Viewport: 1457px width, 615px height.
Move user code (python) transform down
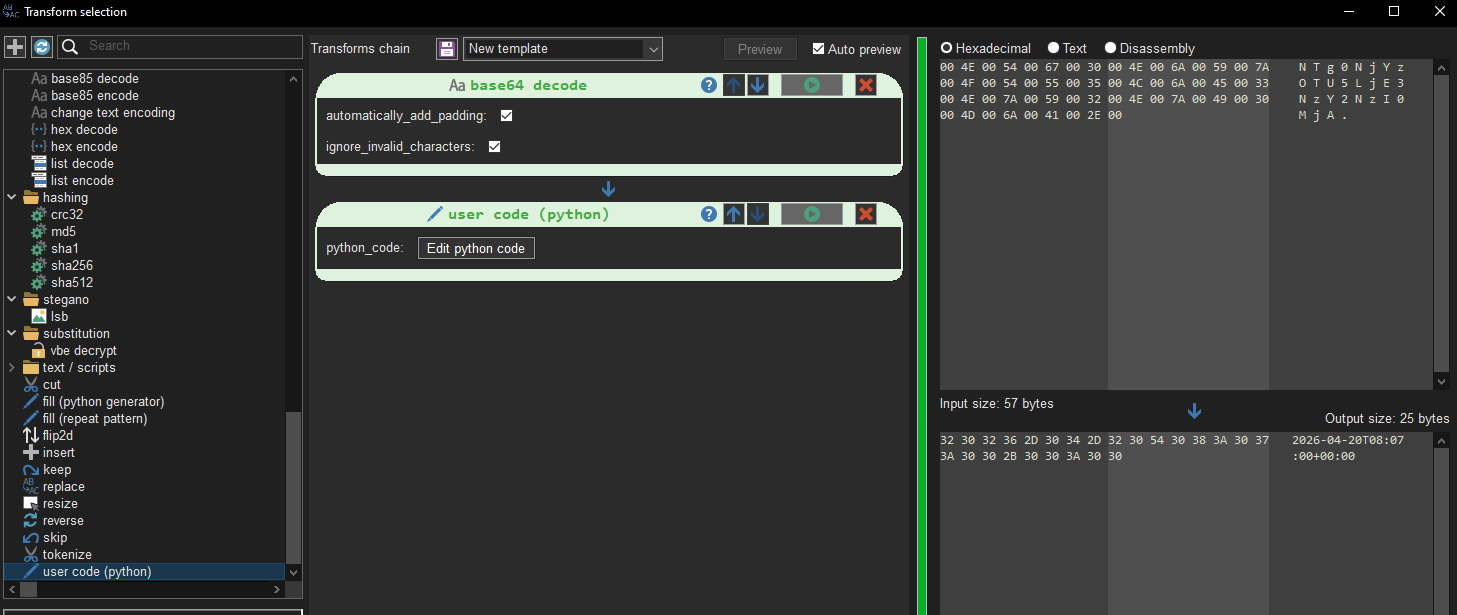coord(758,214)
